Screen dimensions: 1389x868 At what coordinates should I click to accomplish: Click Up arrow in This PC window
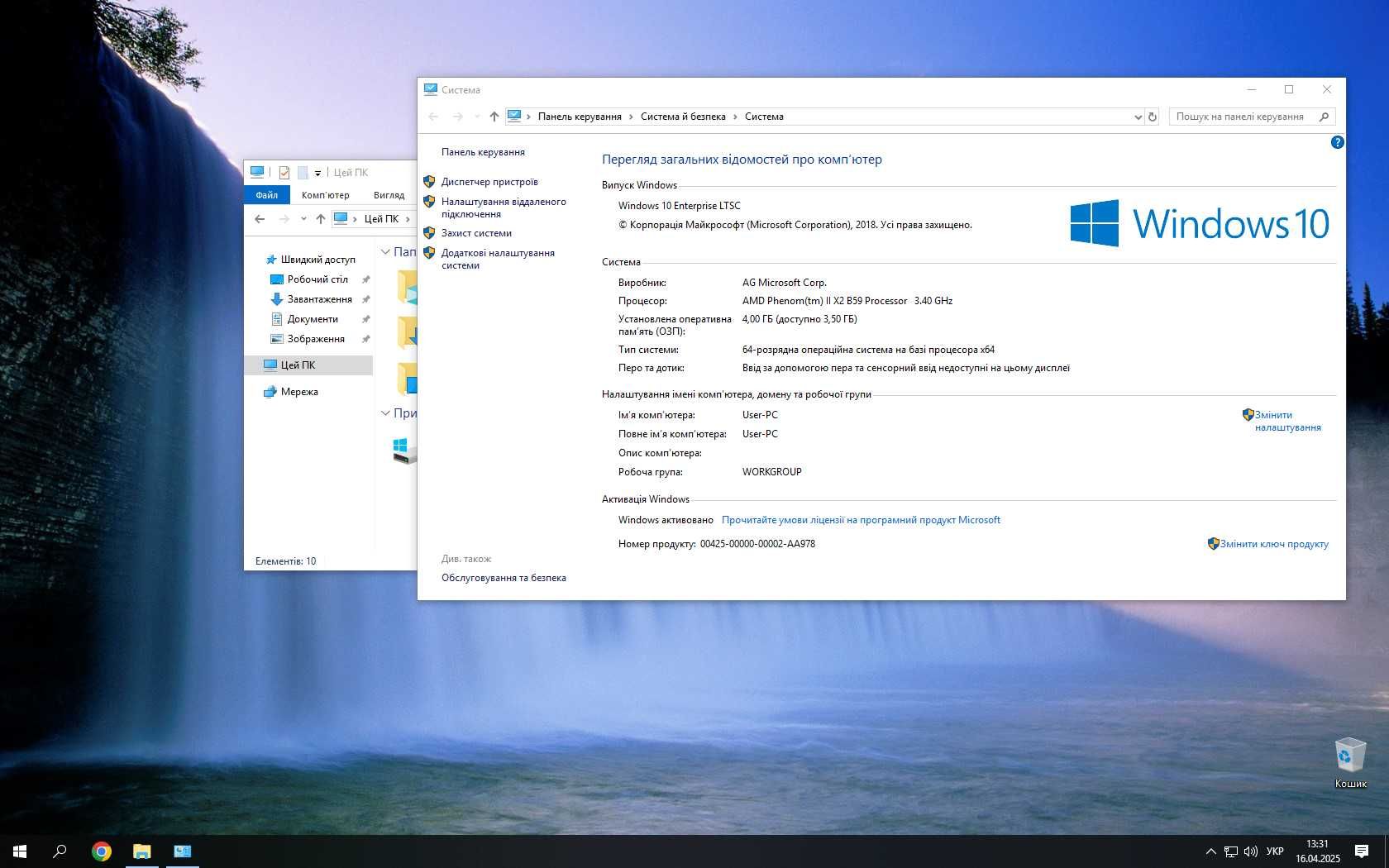tap(320, 219)
